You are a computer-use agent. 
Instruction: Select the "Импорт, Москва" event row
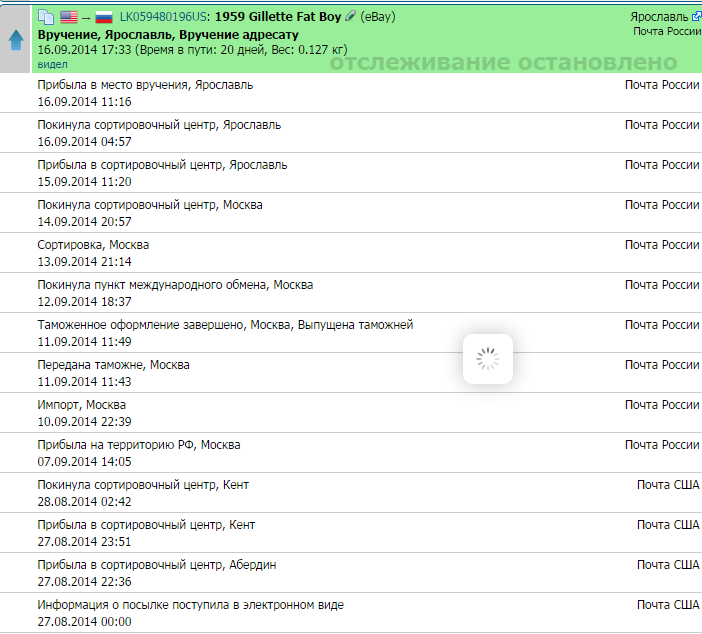pyautogui.click(x=81, y=405)
